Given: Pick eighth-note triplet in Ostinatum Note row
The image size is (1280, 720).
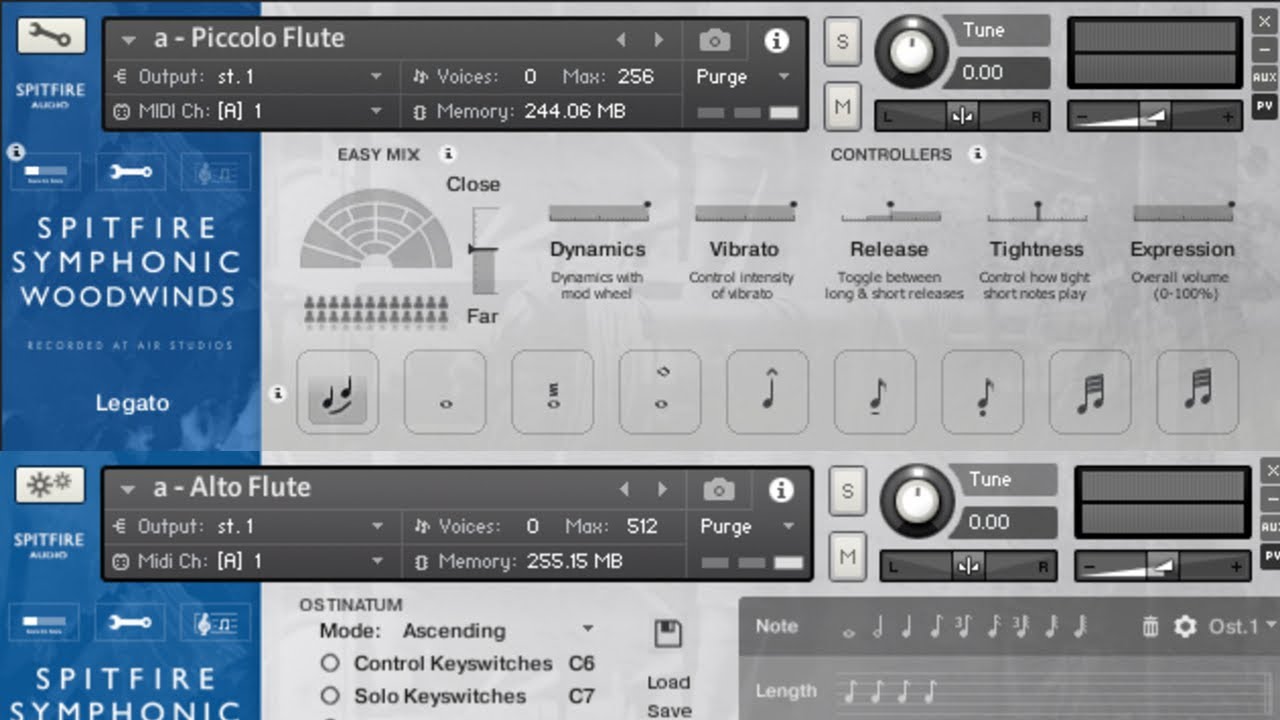Looking at the screenshot, I should pyautogui.click(x=963, y=627).
